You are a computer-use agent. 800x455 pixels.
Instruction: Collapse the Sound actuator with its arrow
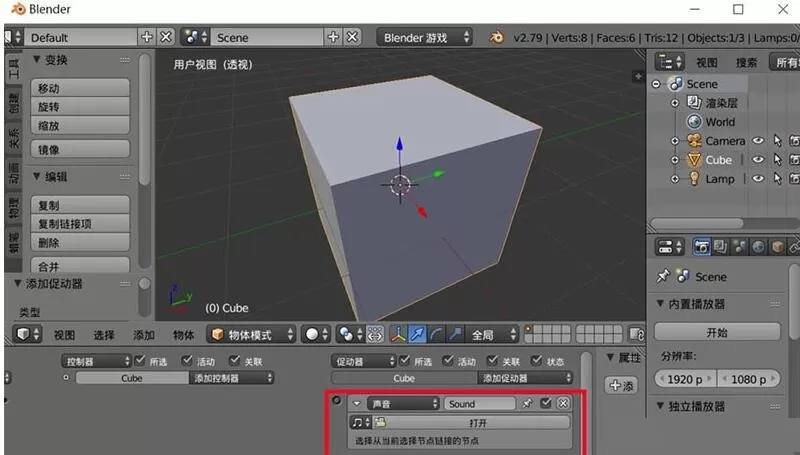[357, 403]
